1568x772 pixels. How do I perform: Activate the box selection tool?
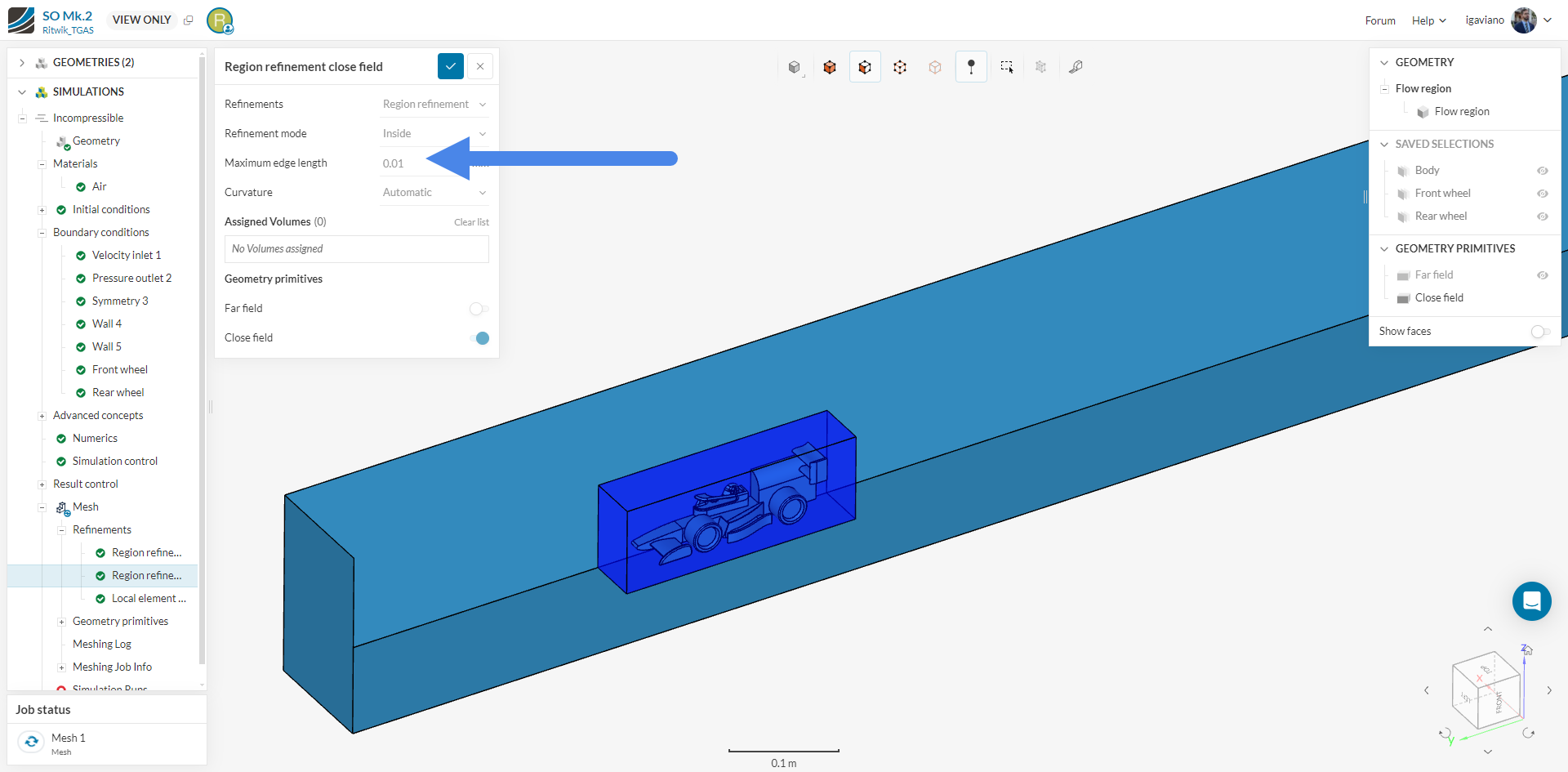pos(1006,67)
